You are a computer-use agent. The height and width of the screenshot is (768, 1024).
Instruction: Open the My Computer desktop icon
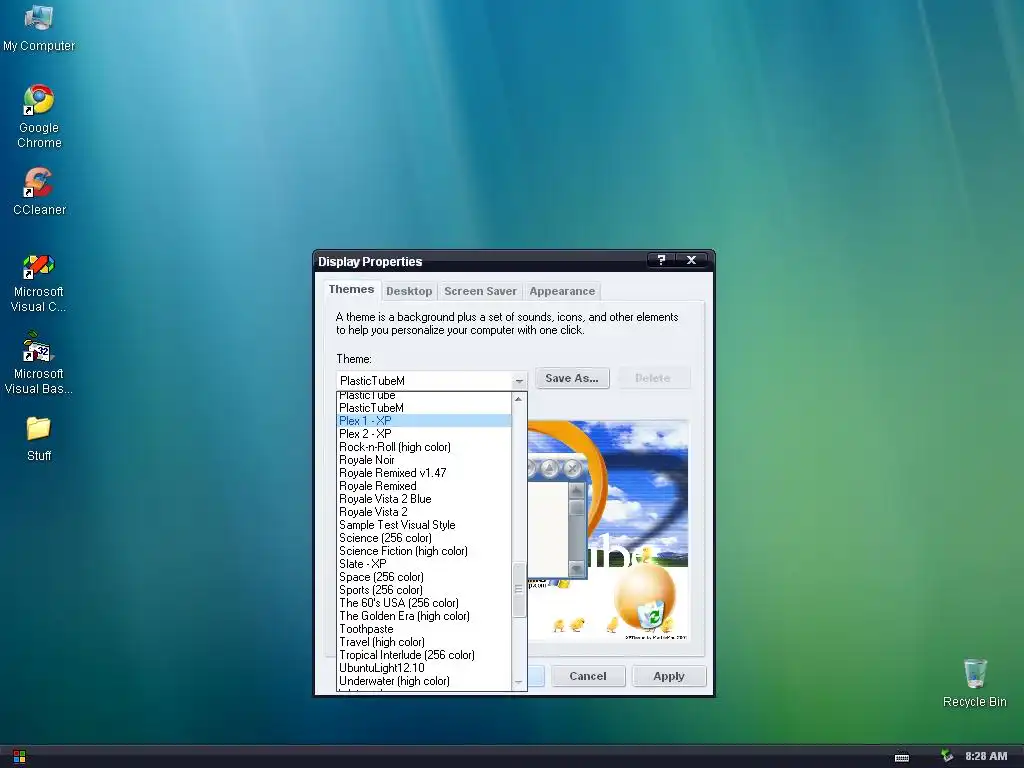tap(39, 29)
